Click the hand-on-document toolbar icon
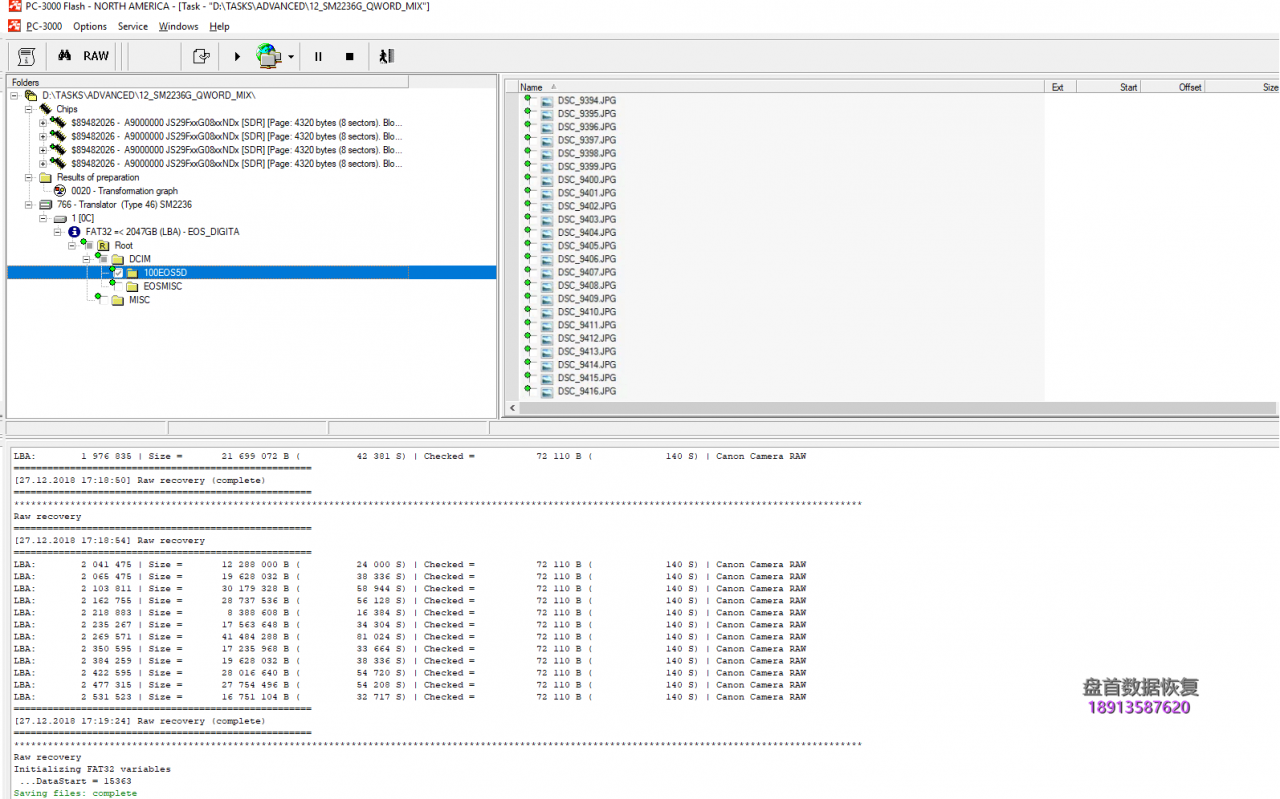 [201, 56]
